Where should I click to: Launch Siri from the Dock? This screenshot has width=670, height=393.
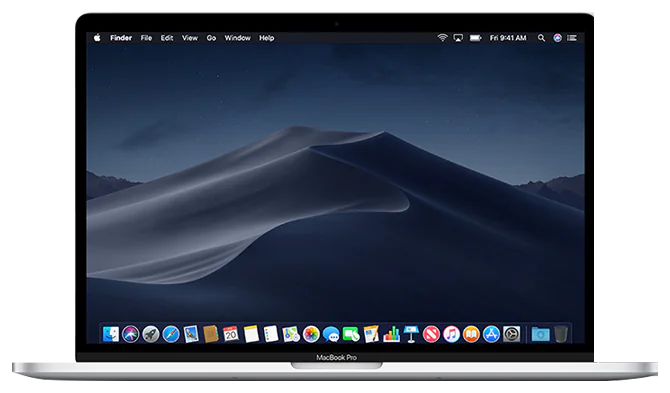[131, 334]
